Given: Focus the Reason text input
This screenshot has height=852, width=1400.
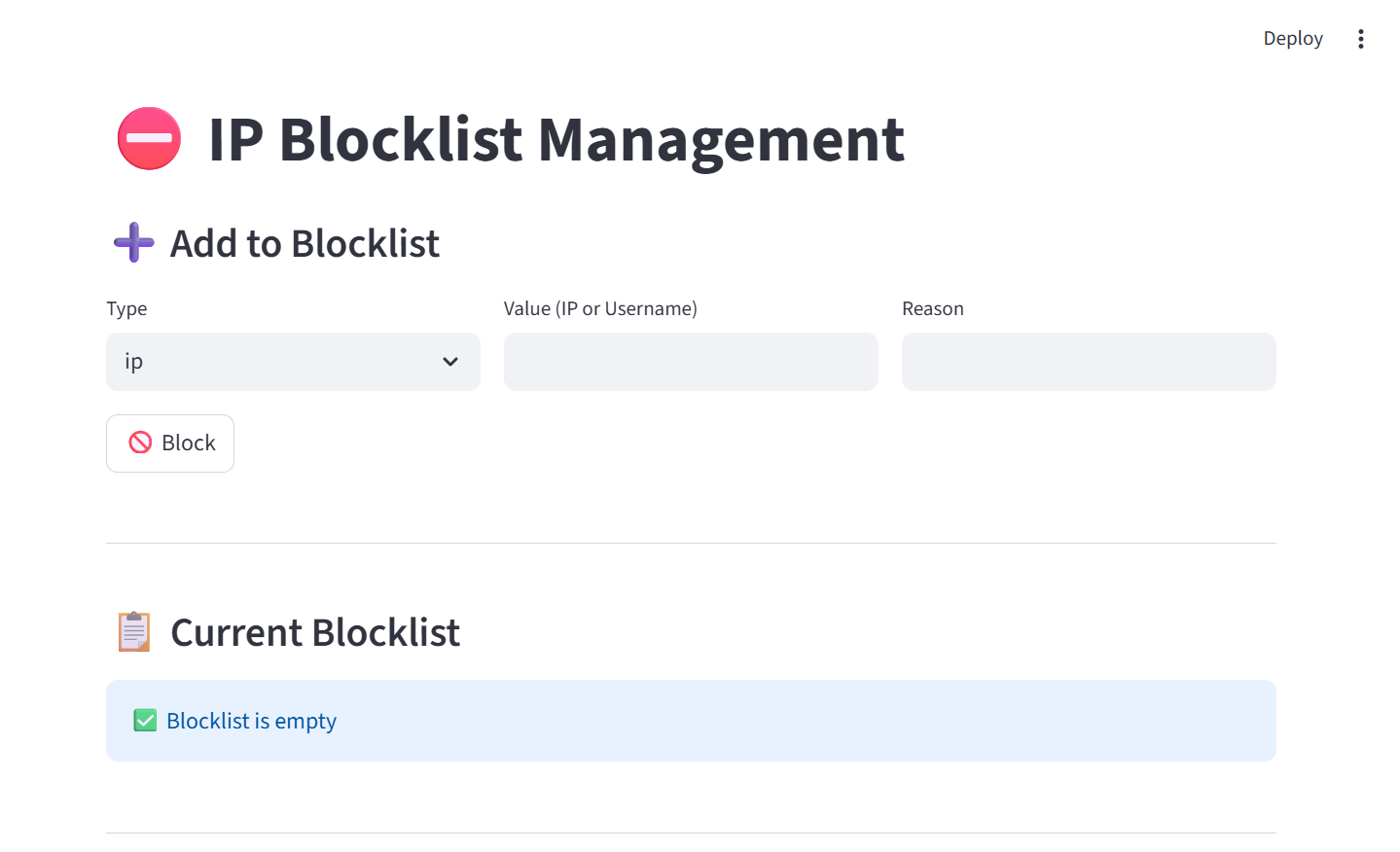Looking at the screenshot, I should 1088,361.
